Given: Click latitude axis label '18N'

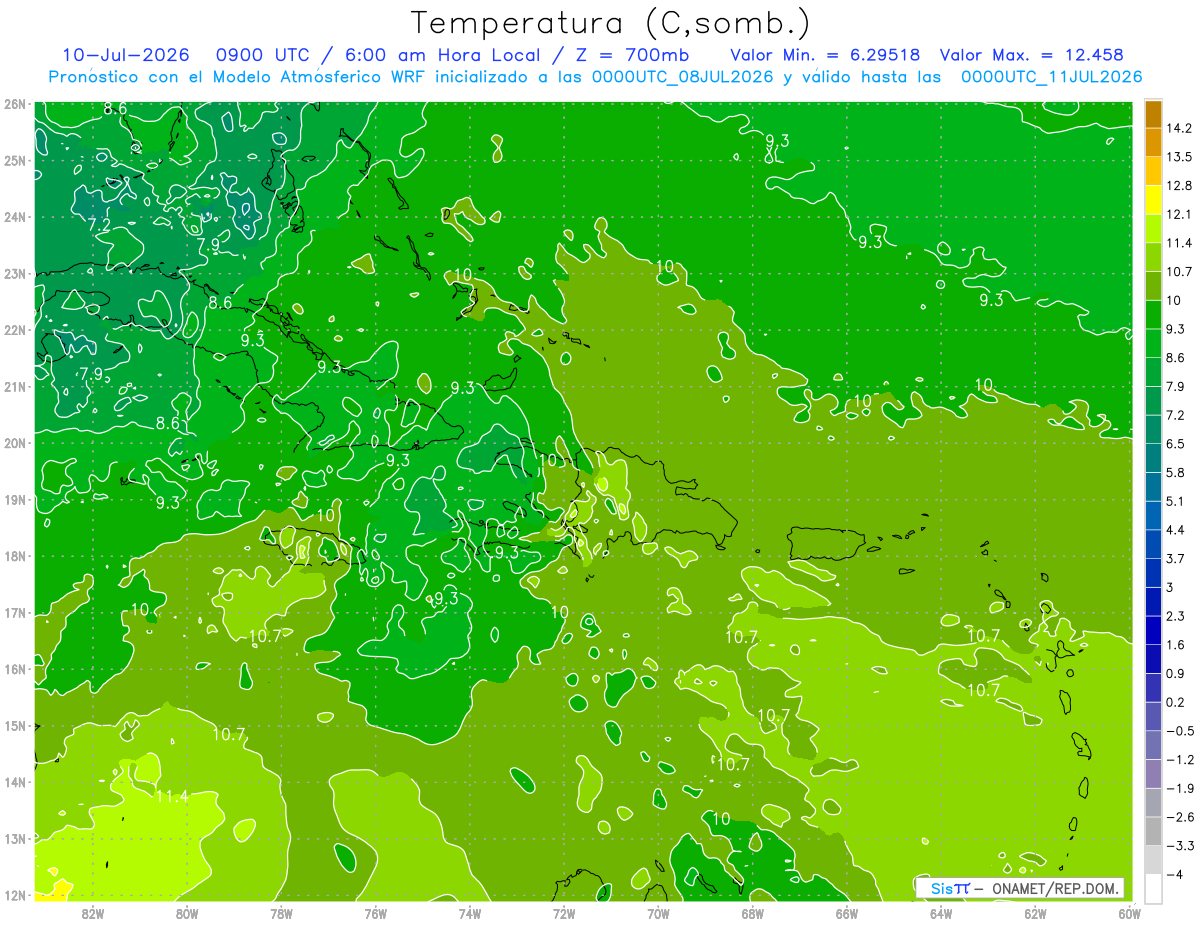Looking at the screenshot, I should tap(14, 556).
